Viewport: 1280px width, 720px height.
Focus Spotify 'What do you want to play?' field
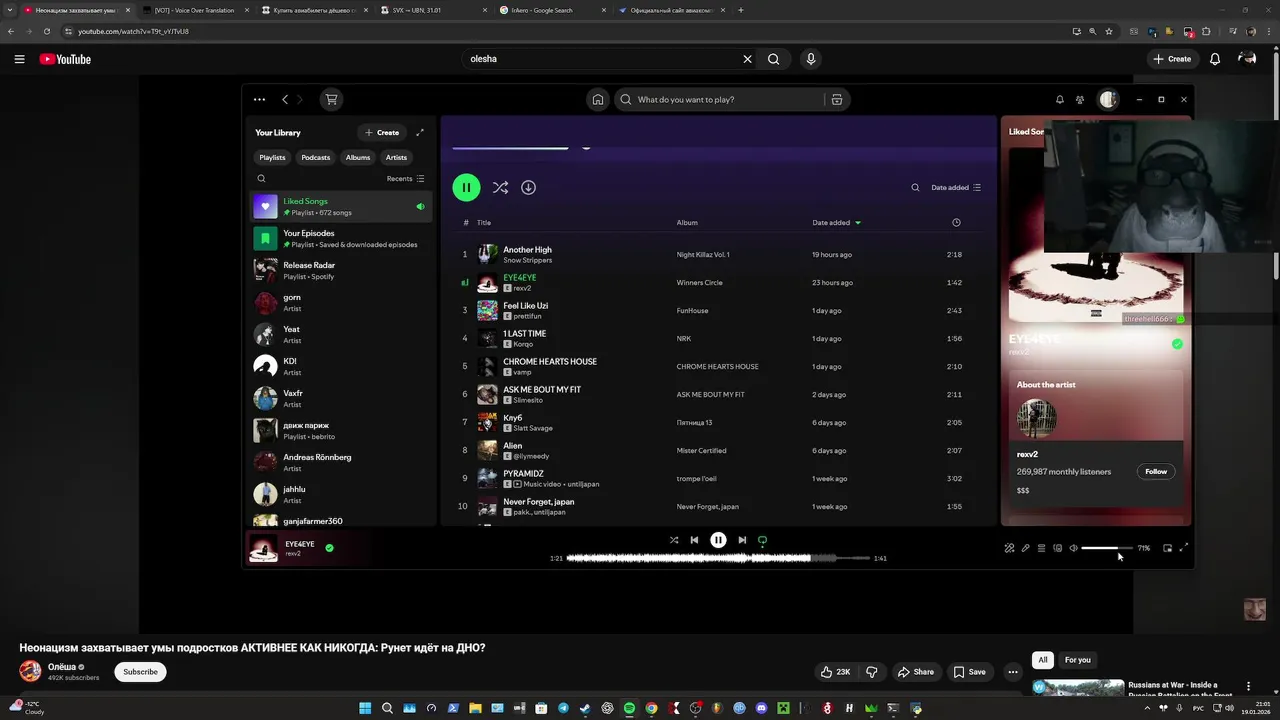click(x=720, y=99)
